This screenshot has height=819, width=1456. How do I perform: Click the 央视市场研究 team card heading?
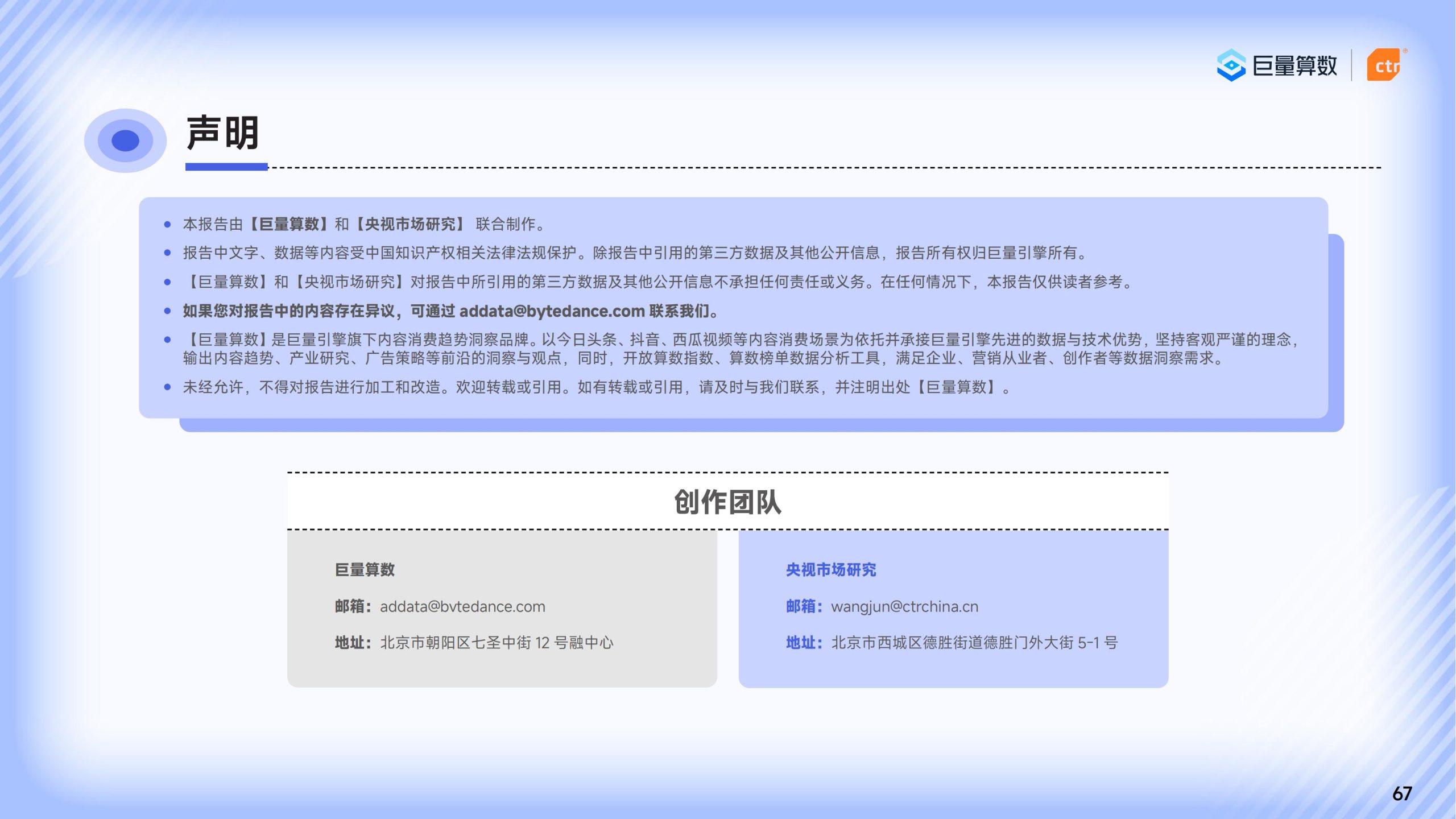point(830,569)
